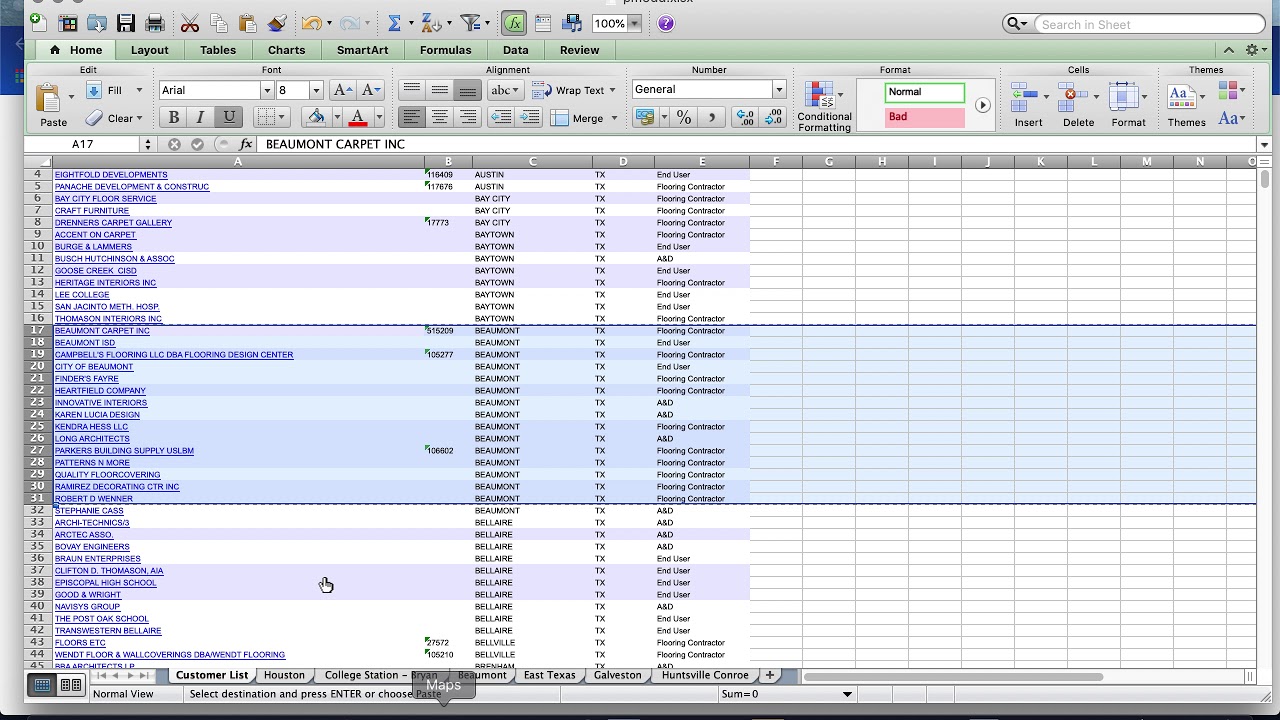1280x720 pixels.
Task: Decrease font size with the smaller A button
Action: click(x=370, y=90)
